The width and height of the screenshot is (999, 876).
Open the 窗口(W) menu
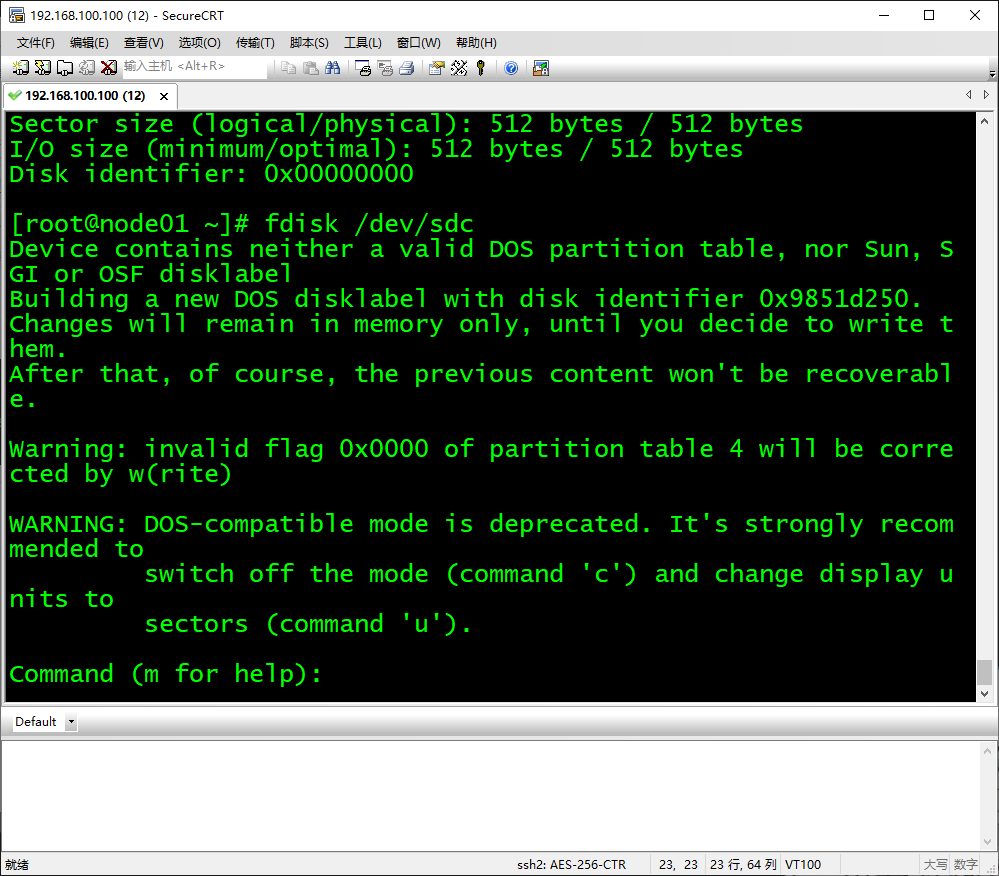pos(419,43)
